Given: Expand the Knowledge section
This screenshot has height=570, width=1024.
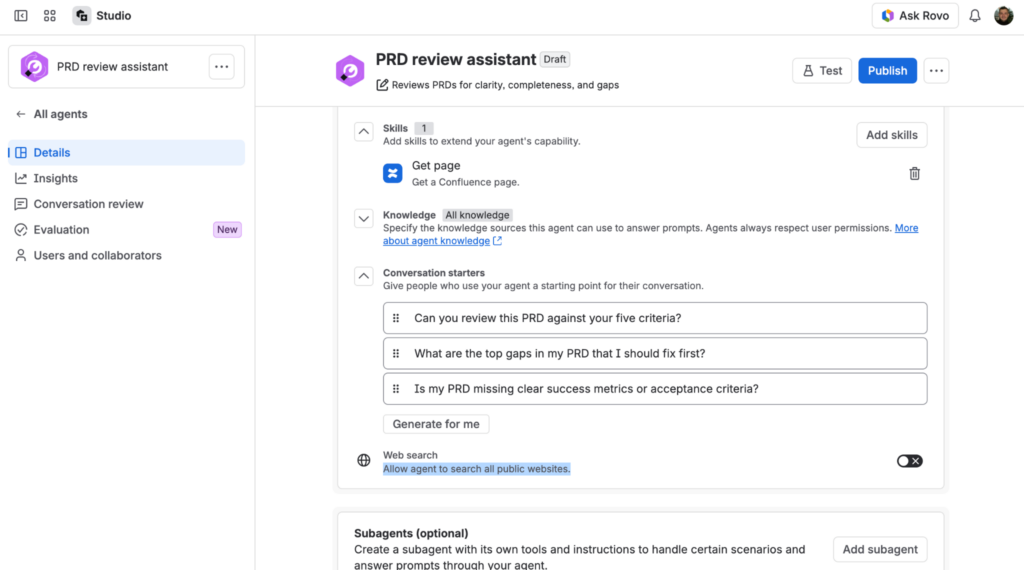Looking at the screenshot, I should click(x=364, y=219).
